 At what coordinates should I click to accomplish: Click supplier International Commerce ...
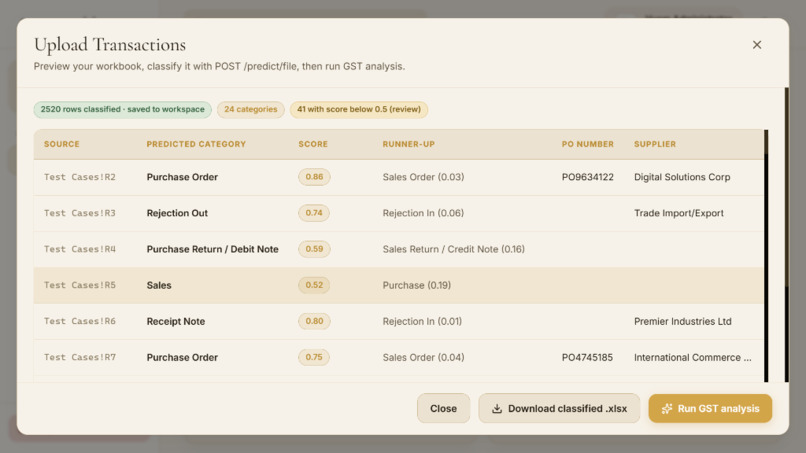692,357
